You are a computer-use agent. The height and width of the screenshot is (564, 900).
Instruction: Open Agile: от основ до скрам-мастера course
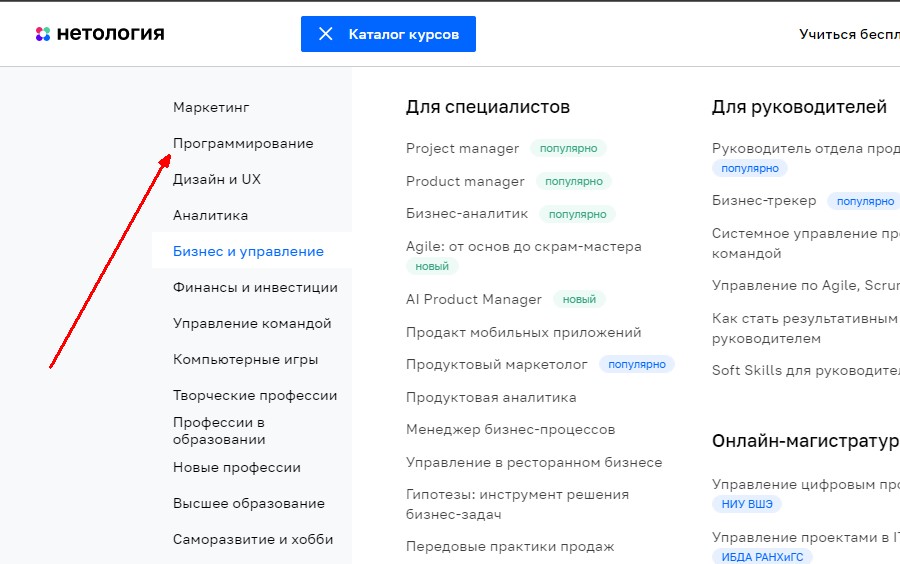524,247
